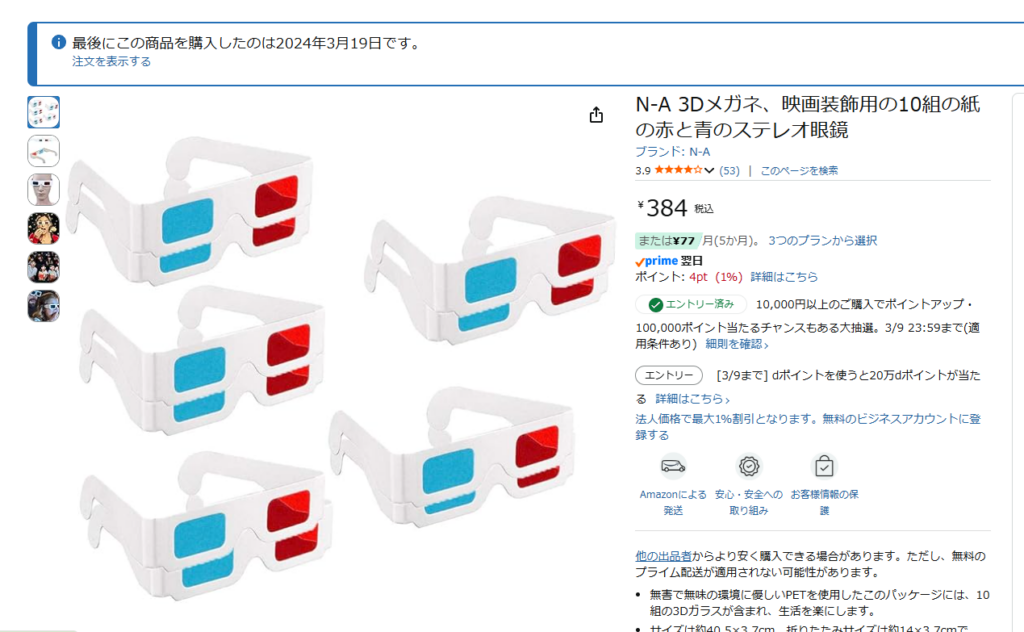Select the first thumbnail of five glasses
The width and height of the screenshot is (1024, 632).
tap(44, 112)
